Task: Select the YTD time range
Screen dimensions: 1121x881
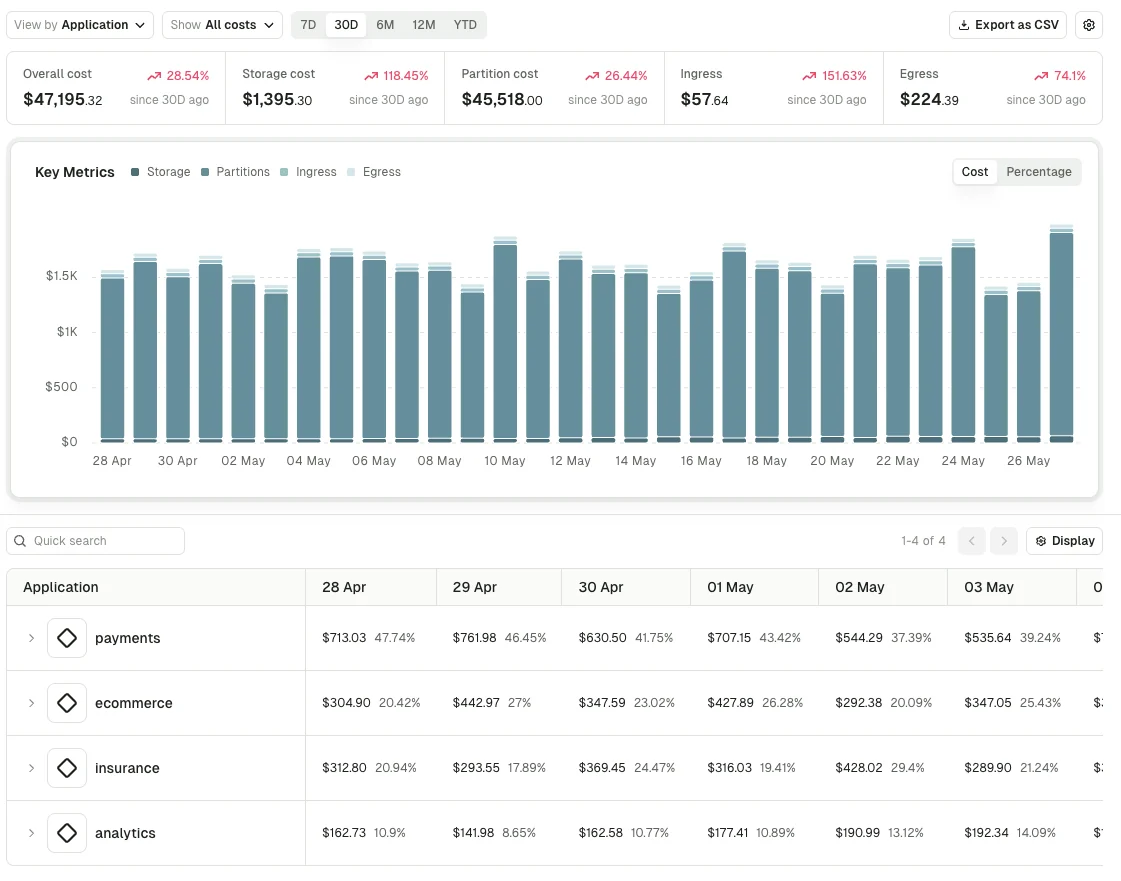Action: pos(465,25)
